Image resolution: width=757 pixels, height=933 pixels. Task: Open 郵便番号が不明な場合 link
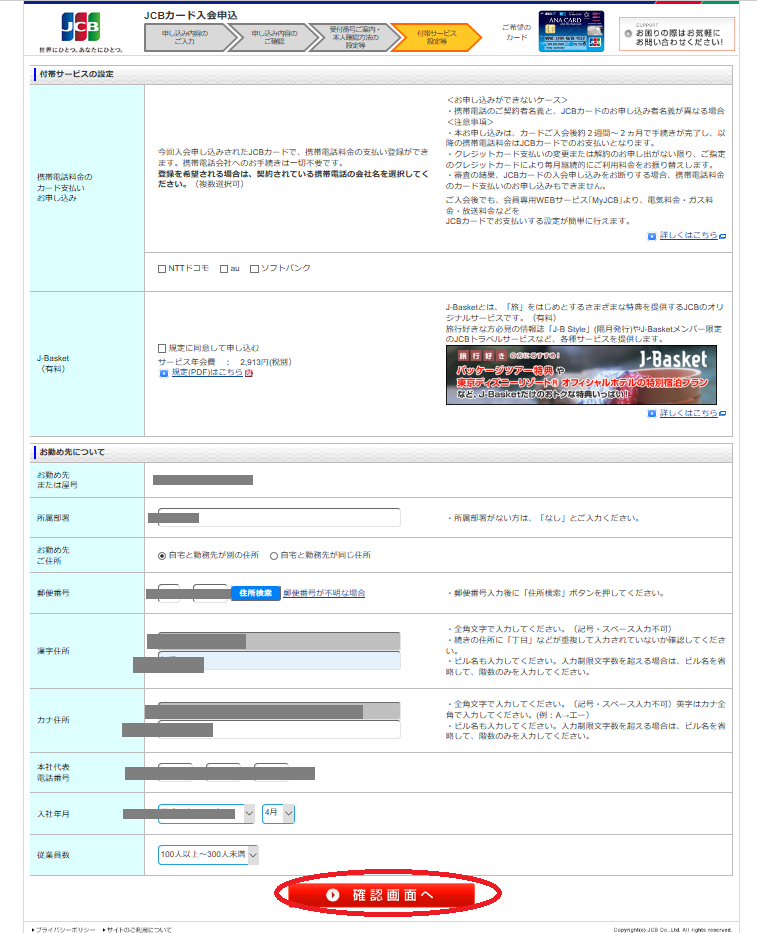click(x=324, y=593)
